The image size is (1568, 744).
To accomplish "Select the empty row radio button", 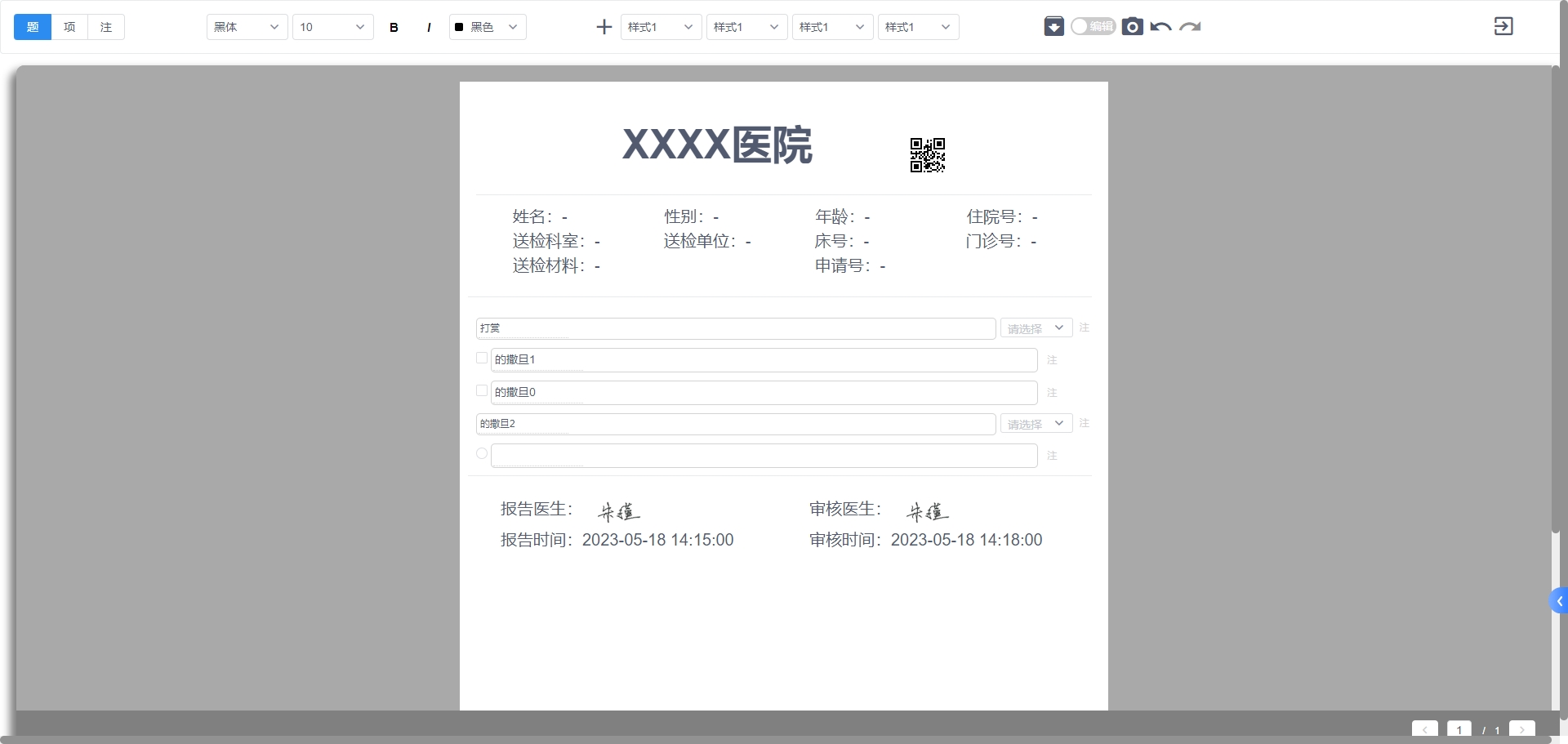I will (482, 453).
